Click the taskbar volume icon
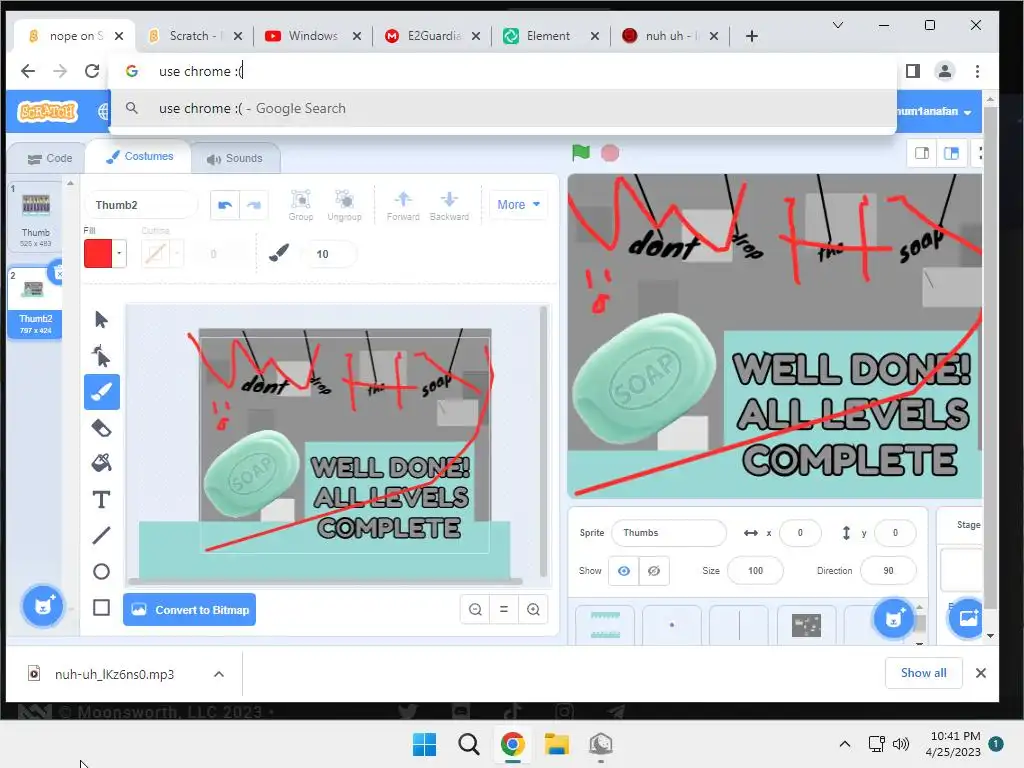 901,744
